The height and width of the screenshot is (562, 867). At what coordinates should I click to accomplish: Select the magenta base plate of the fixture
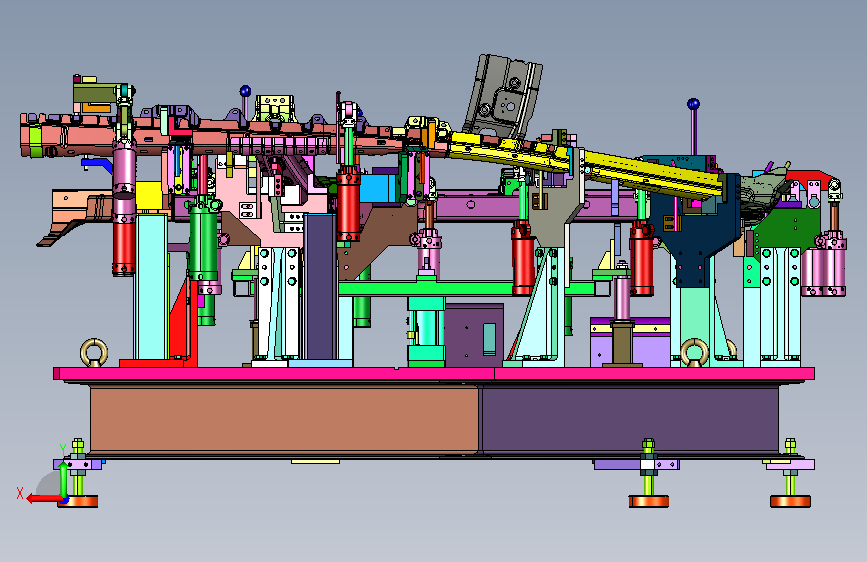434,374
